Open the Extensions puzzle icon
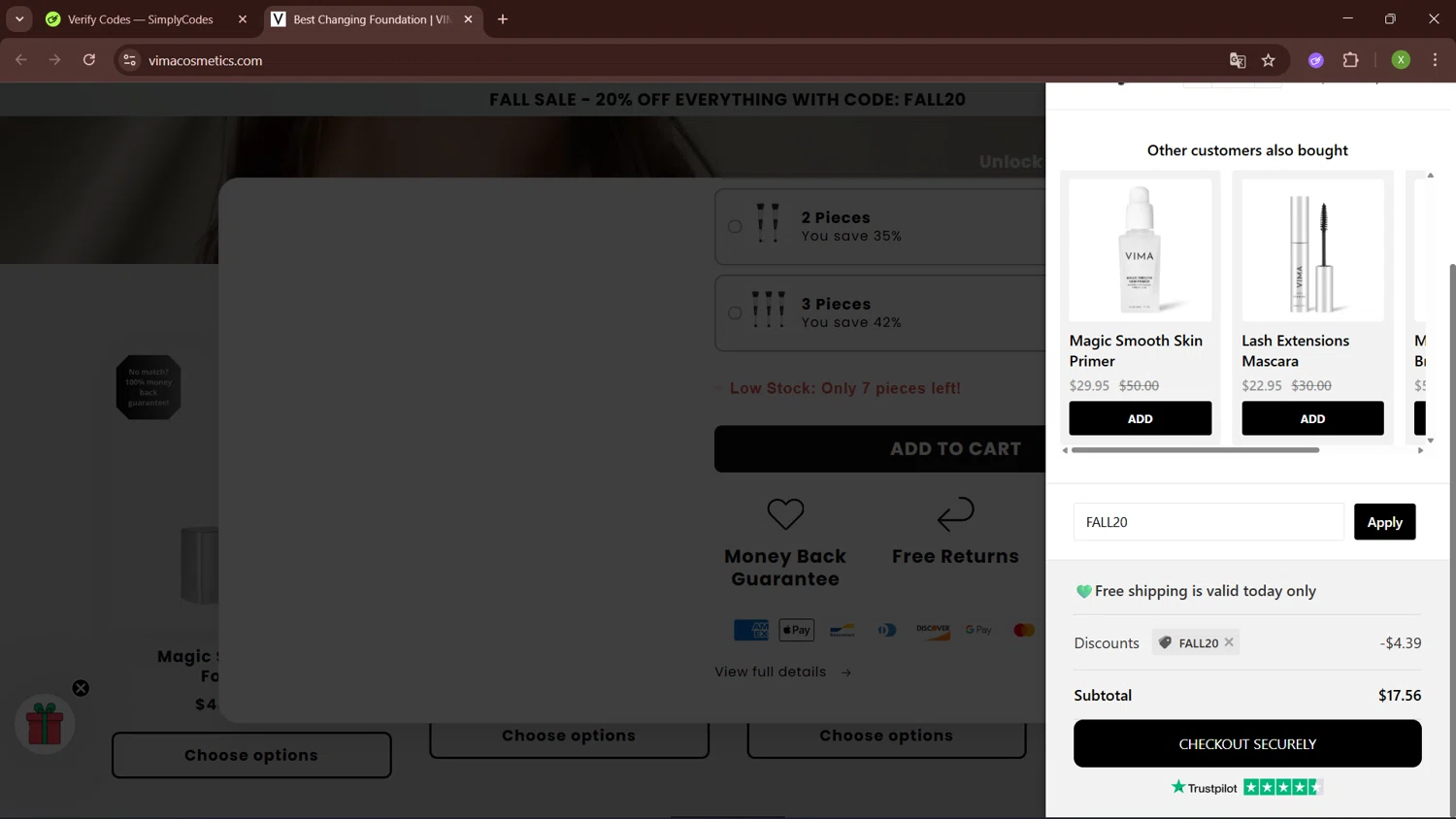The image size is (1456, 819). (x=1350, y=60)
